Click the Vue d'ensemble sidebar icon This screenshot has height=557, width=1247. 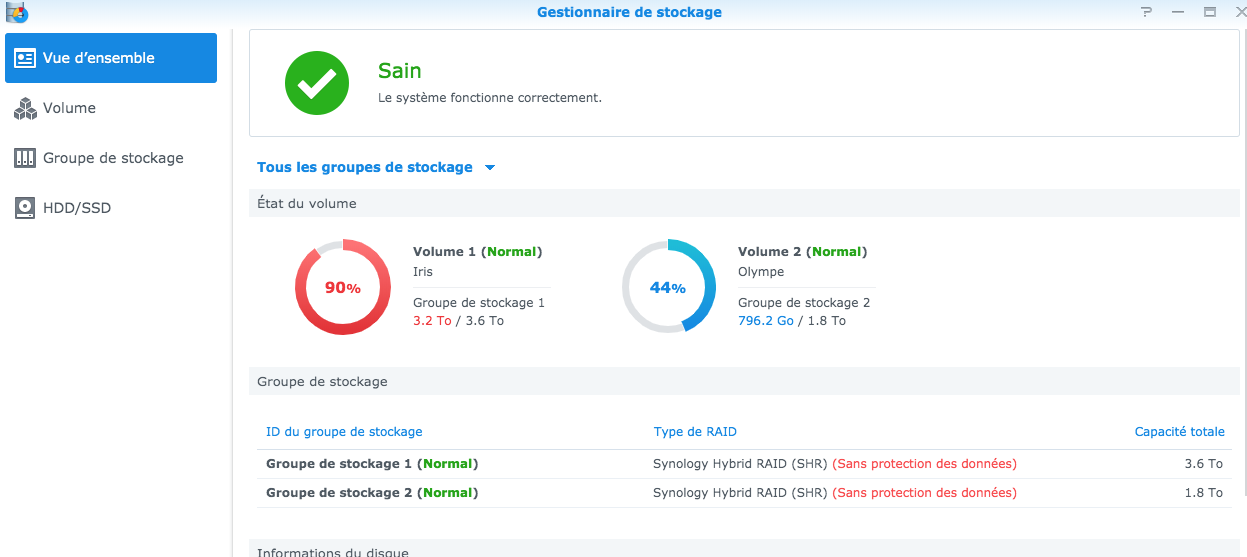pyautogui.click(x=25, y=58)
